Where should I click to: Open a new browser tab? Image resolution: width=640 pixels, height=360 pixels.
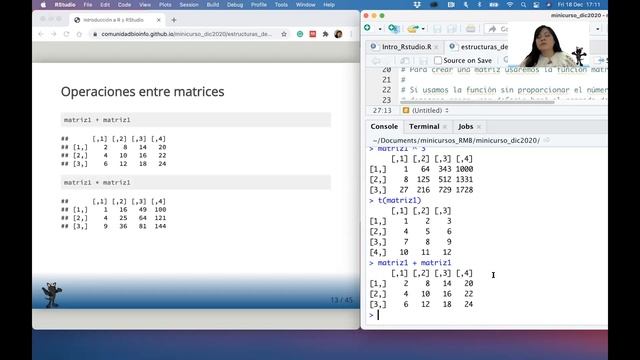174,20
